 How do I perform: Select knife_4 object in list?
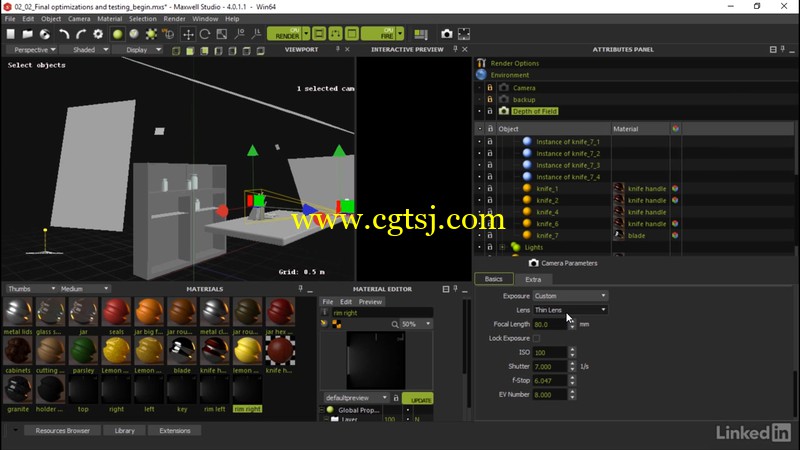[x=547, y=212]
